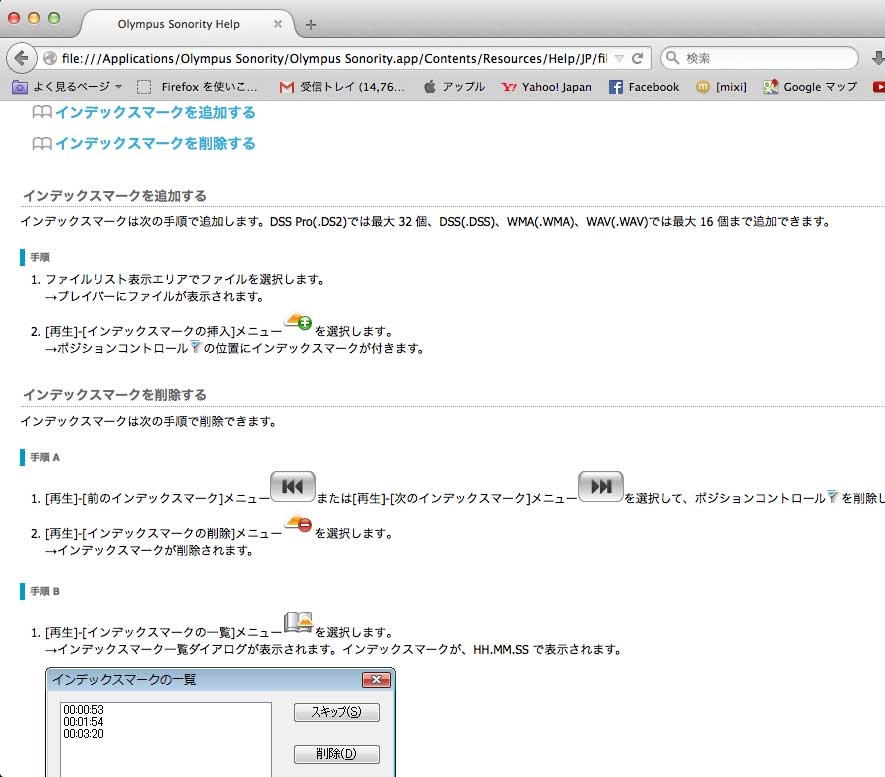Click the search magnifier icon
The image size is (885, 777).
[672, 58]
